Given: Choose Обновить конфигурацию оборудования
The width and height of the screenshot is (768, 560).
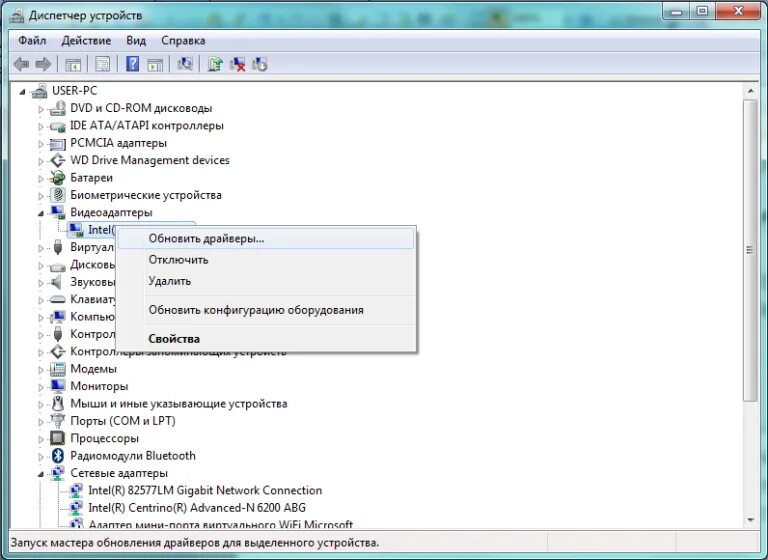Looking at the screenshot, I should [x=266, y=310].
